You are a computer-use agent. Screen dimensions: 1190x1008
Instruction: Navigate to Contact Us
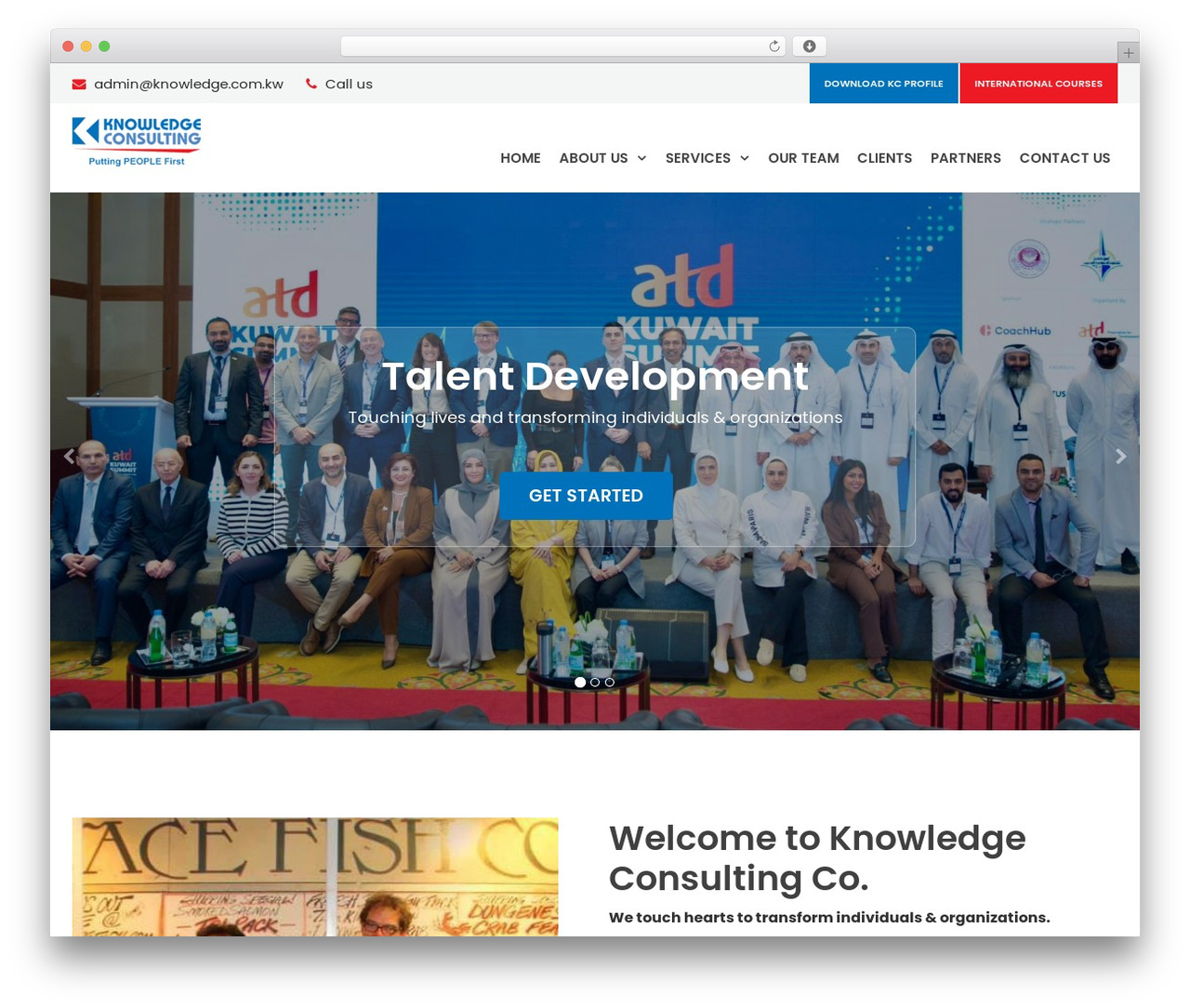click(x=1064, y=158)
